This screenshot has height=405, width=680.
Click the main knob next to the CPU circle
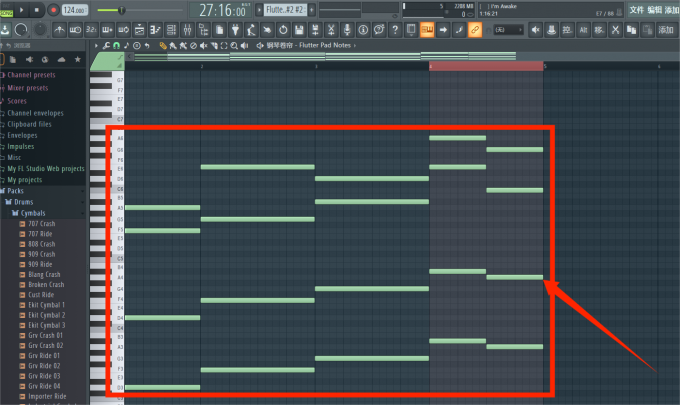click(x=40, y=29)
